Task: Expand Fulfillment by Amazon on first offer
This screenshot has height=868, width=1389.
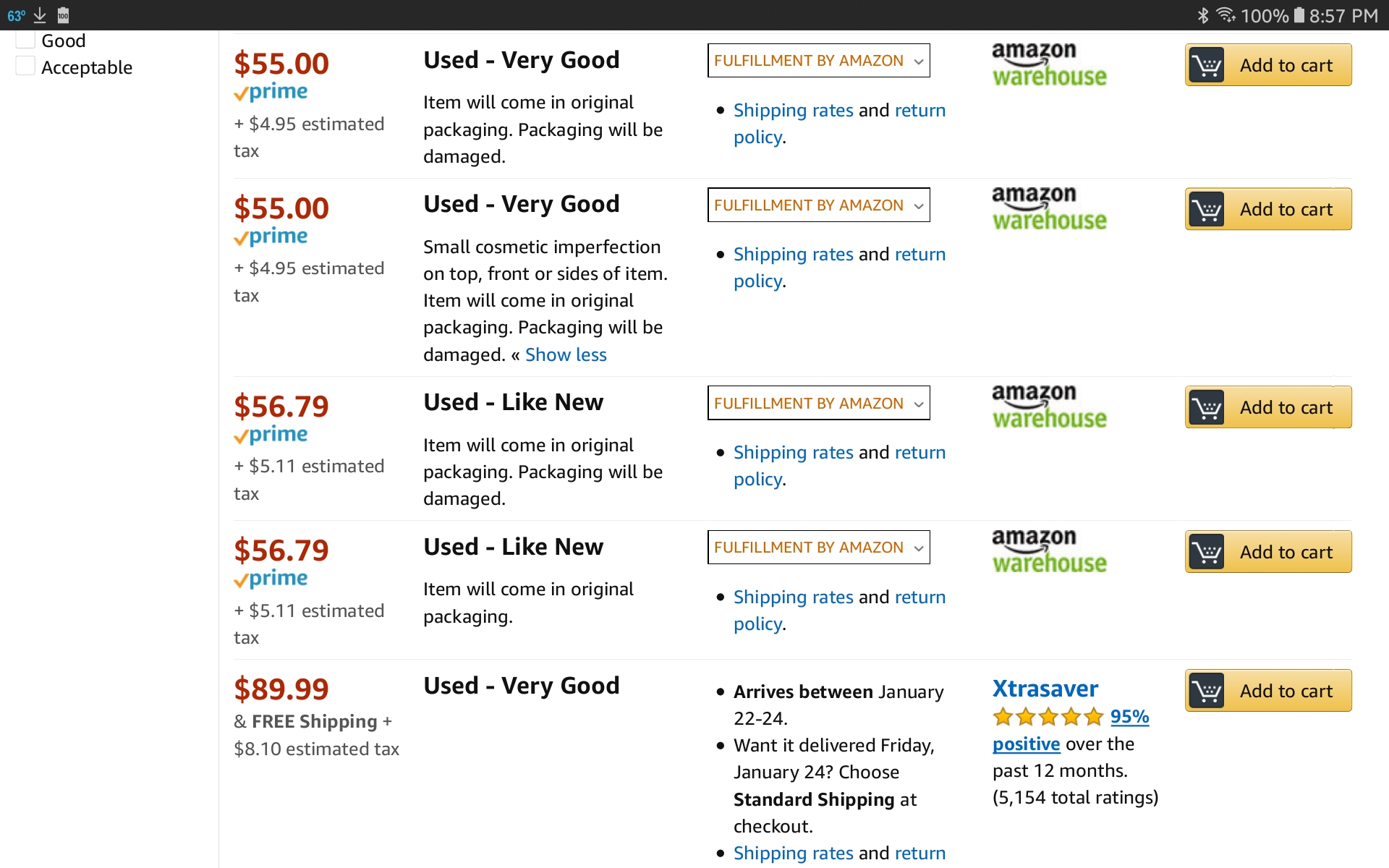Action: [x=818, y=61]
